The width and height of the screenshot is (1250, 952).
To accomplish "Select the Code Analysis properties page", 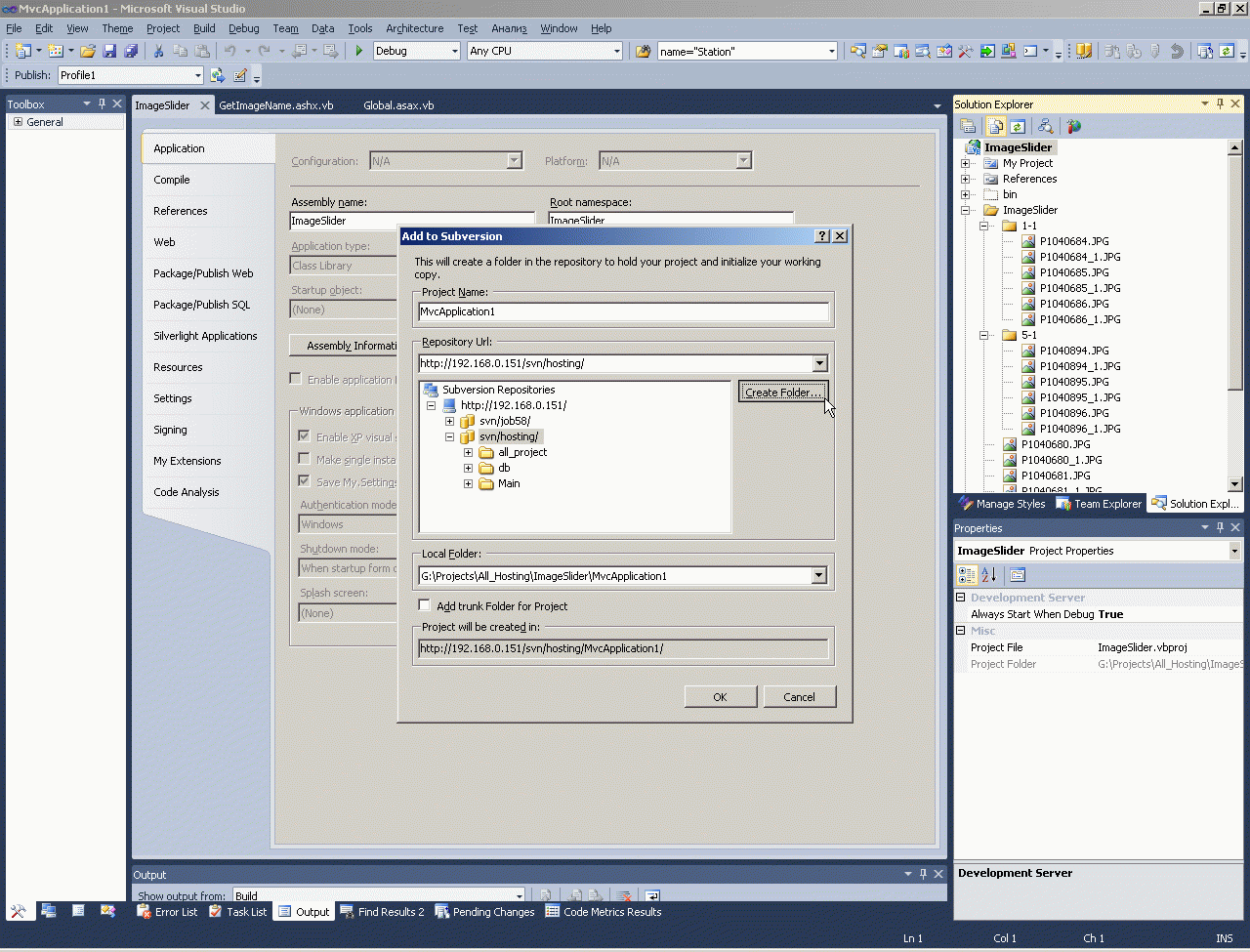I will click(187, 492).
